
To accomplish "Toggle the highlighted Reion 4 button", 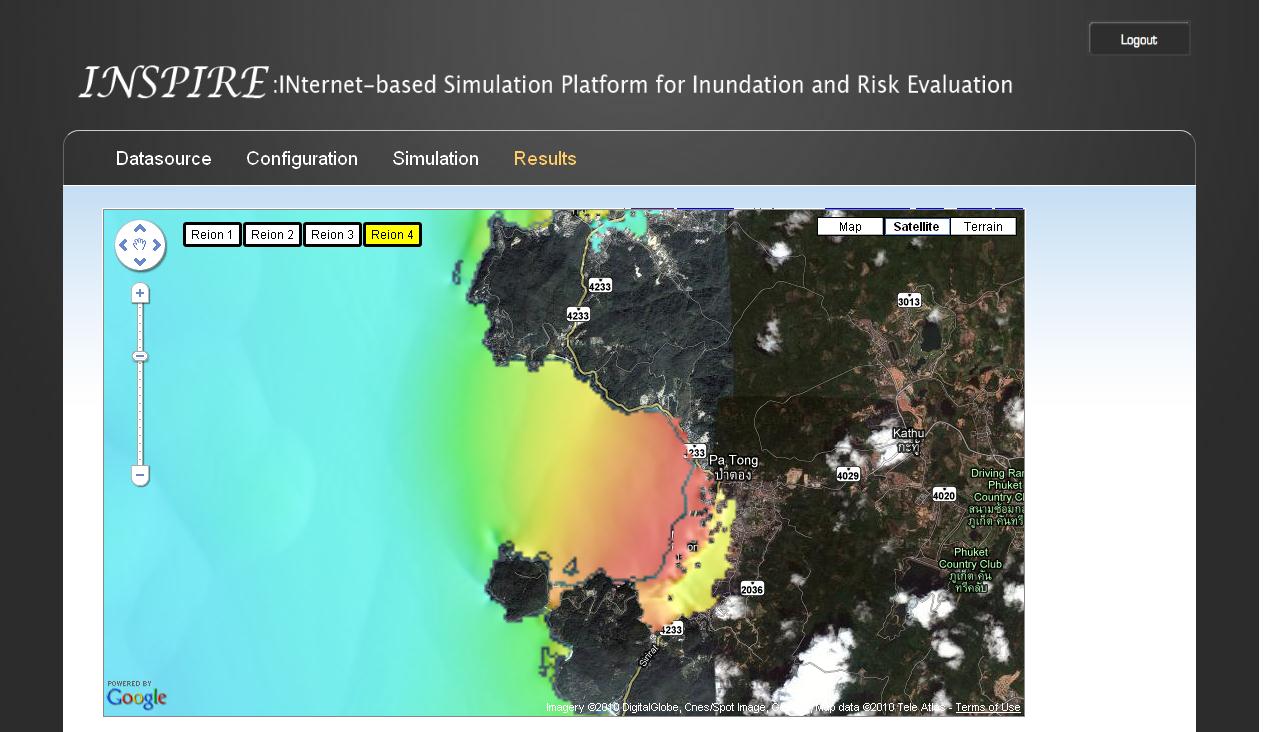I will click(392, 235).
